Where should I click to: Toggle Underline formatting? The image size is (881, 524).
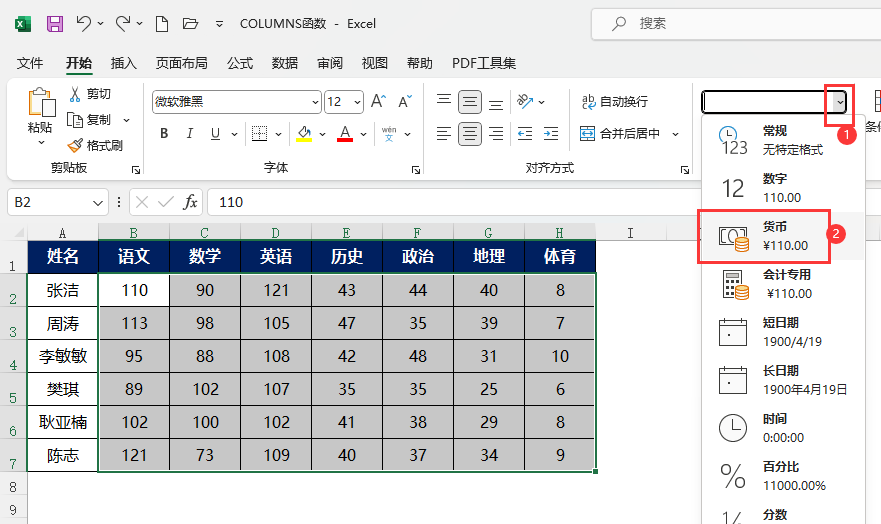215,134
